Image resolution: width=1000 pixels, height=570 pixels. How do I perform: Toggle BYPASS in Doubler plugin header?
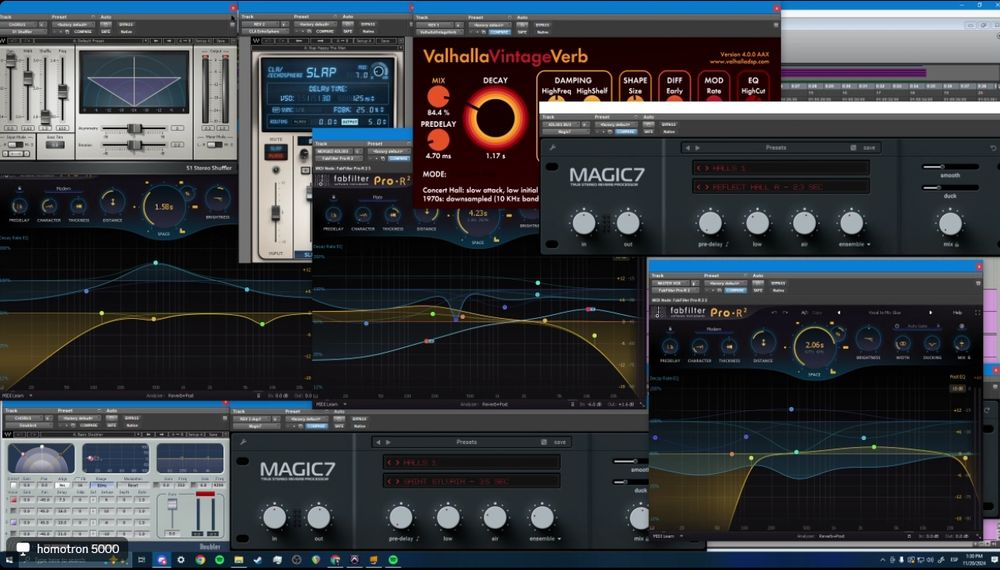point(132,418)
